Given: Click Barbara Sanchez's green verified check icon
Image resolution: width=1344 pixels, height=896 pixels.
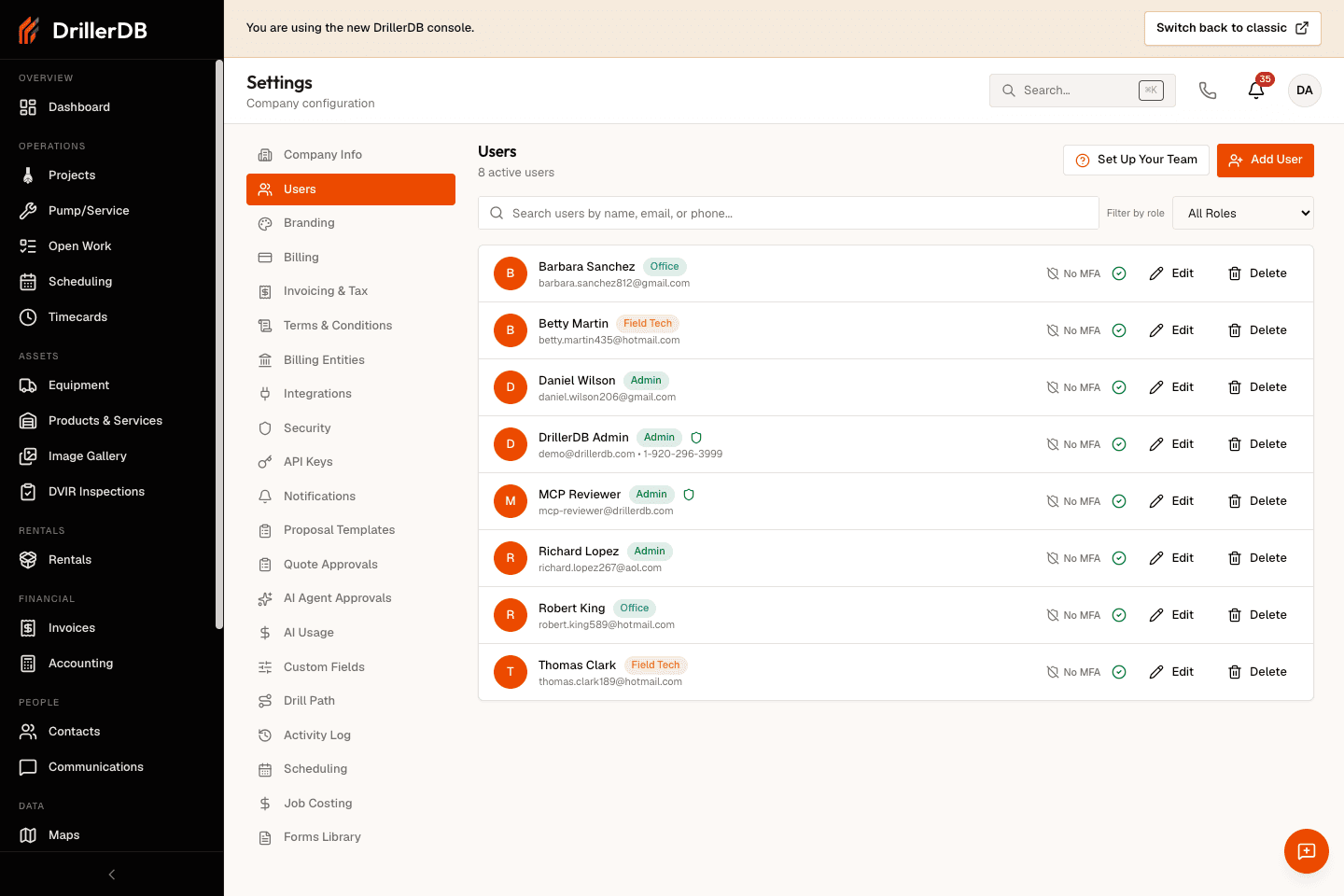Looking at the screenshot, I should coord(1119,273).
